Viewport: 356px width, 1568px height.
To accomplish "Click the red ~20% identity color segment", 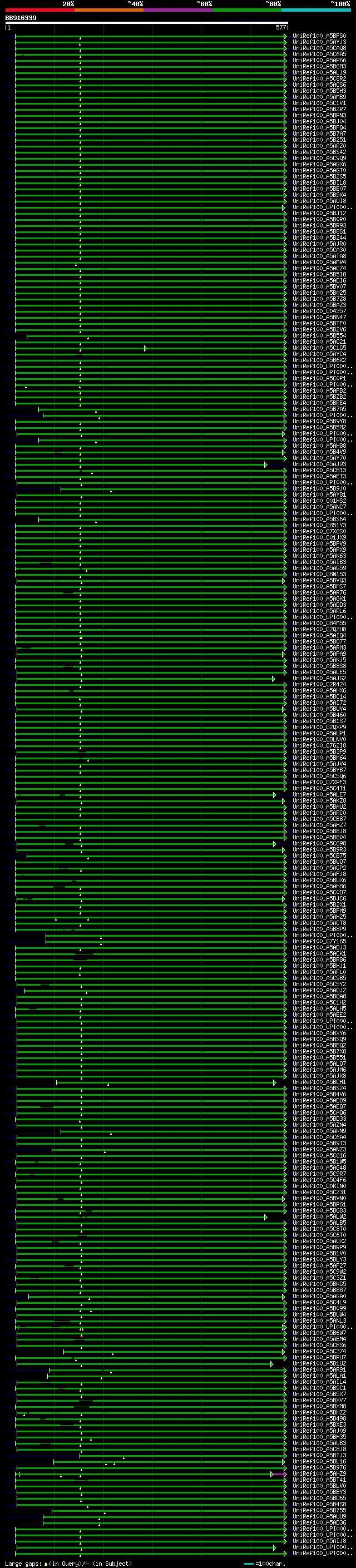I will point(39,10).
